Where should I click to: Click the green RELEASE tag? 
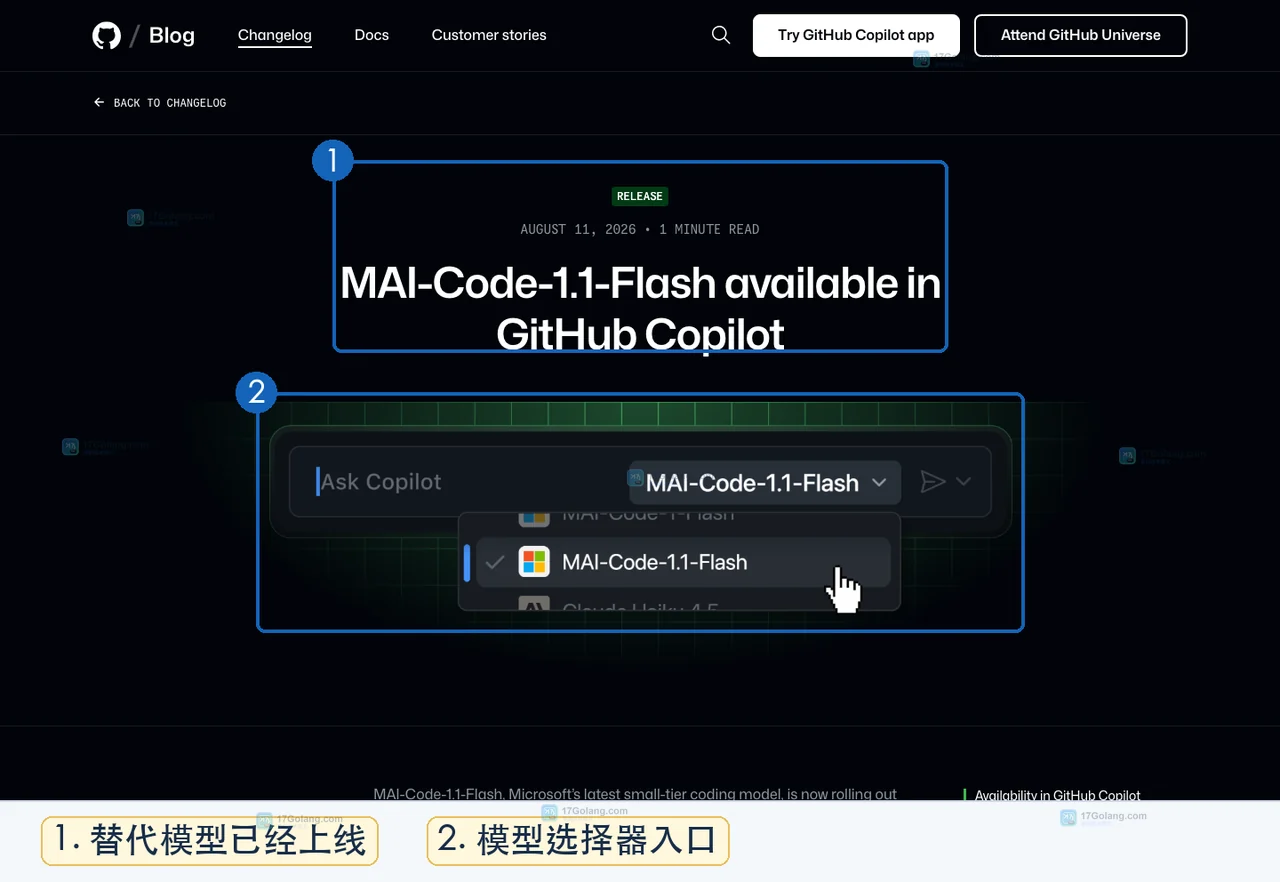click(x=640, y=196)
